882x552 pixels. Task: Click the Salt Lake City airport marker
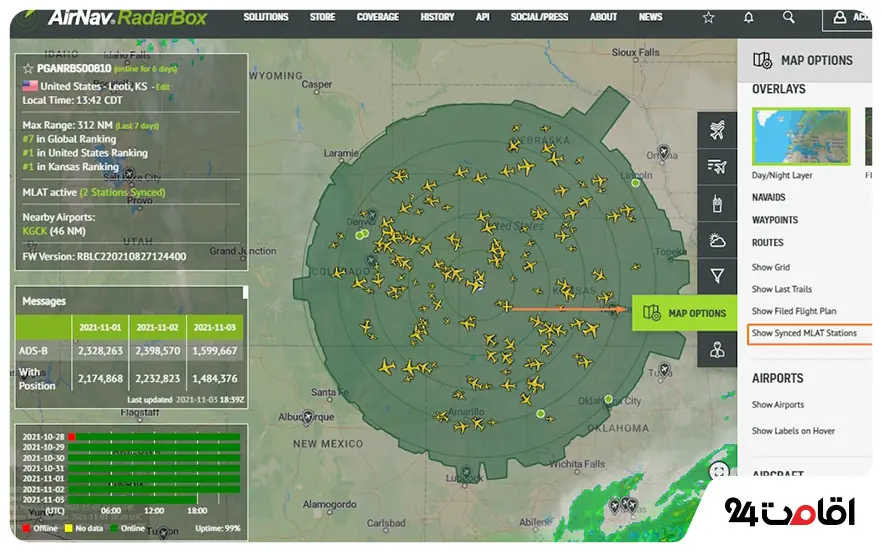pos(129,174)
